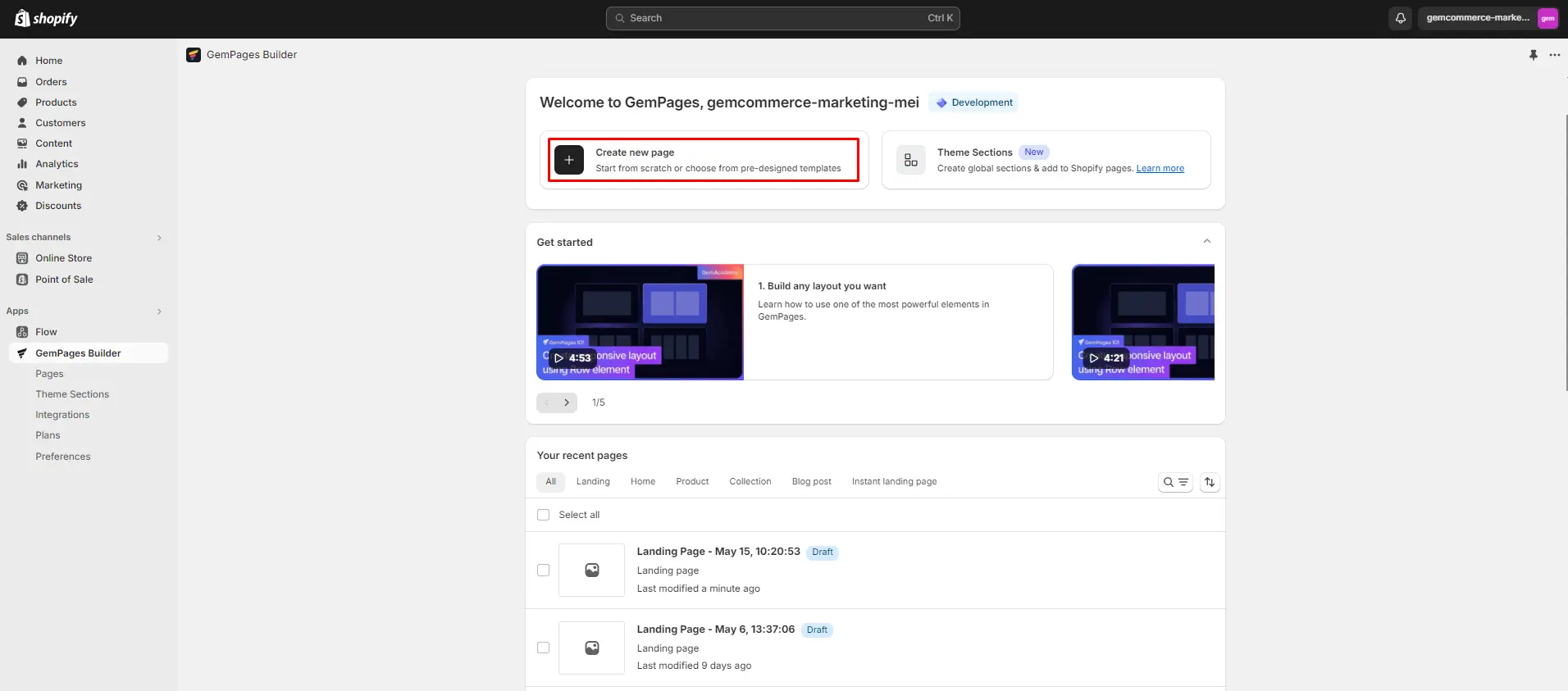
Task: Select the Collection tab
Action: click(x=750, y=482)
